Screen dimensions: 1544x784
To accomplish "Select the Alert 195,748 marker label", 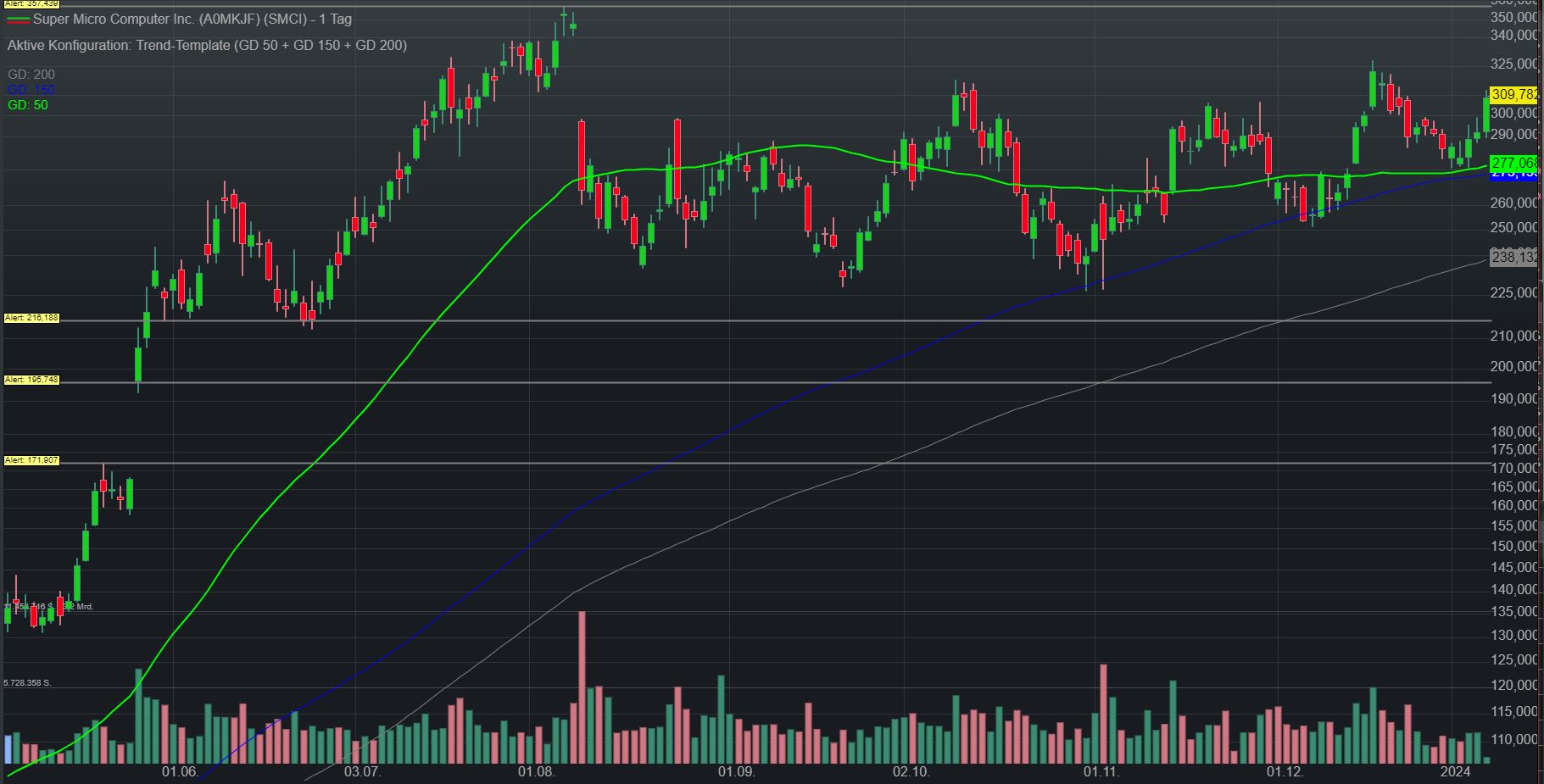I will point(31,380).
